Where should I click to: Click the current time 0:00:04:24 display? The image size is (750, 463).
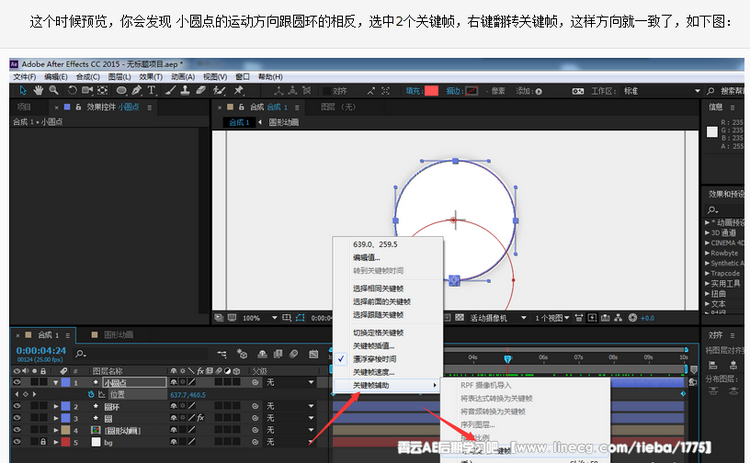[x=41, y=351]
